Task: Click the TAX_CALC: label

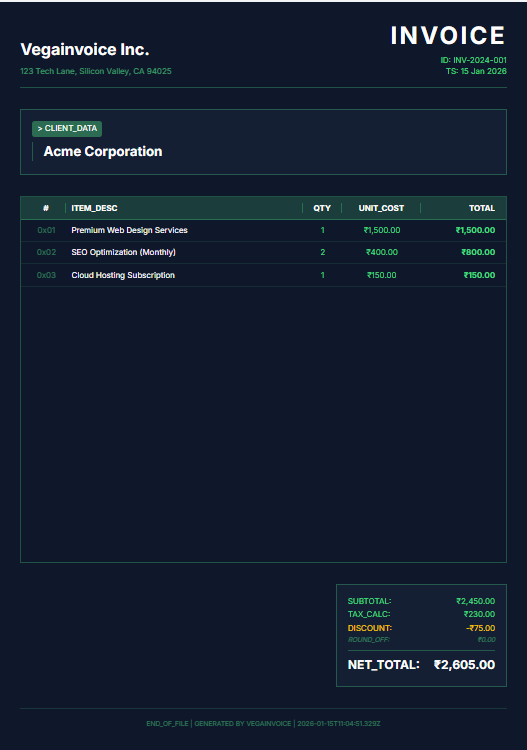Action: (x=369, y=614)
